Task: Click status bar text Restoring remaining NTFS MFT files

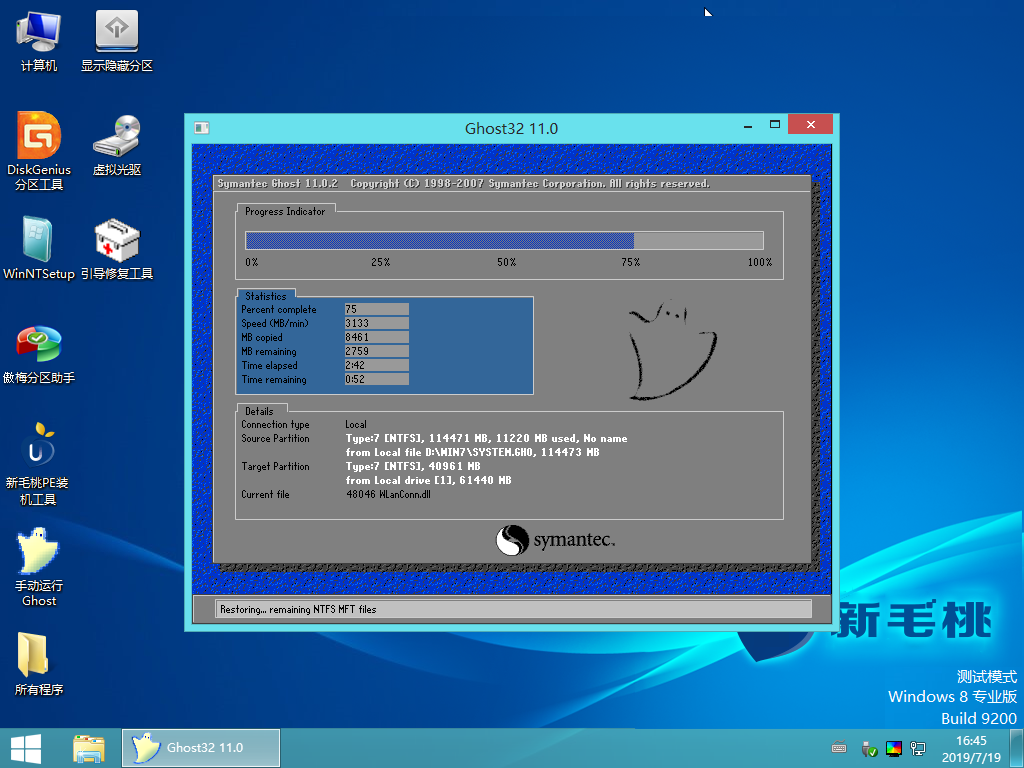Action: (298, 609)
